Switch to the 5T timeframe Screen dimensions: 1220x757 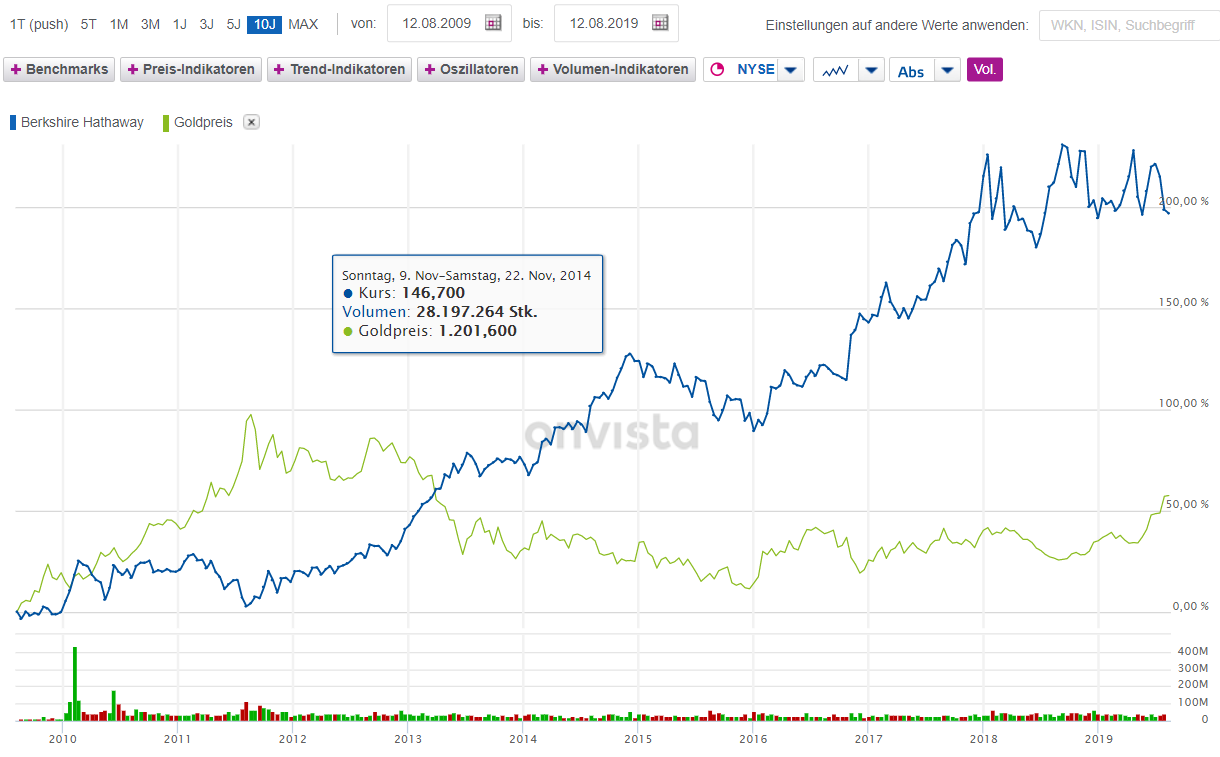click(x=89, y=24)
